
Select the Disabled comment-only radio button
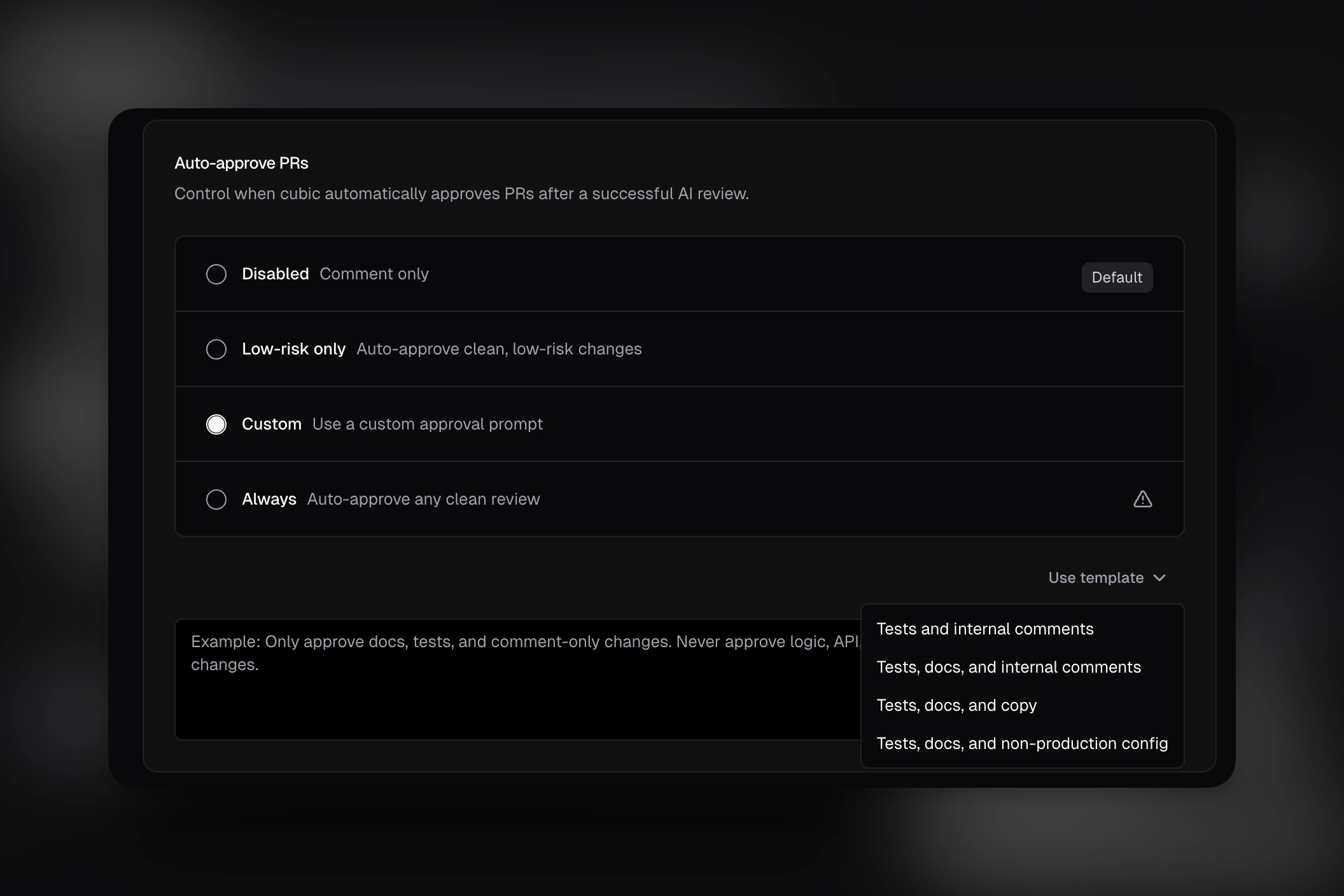coord(216,274)
